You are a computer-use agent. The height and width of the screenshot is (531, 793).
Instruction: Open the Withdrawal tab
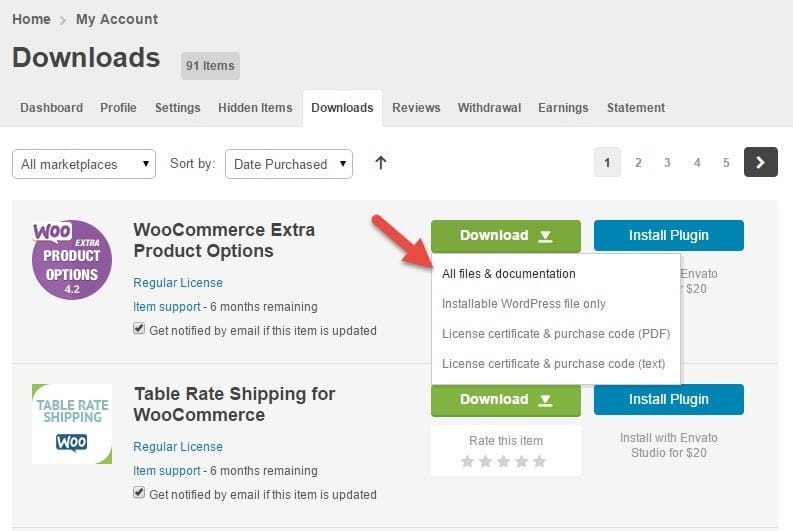click(x=489, y=108)
